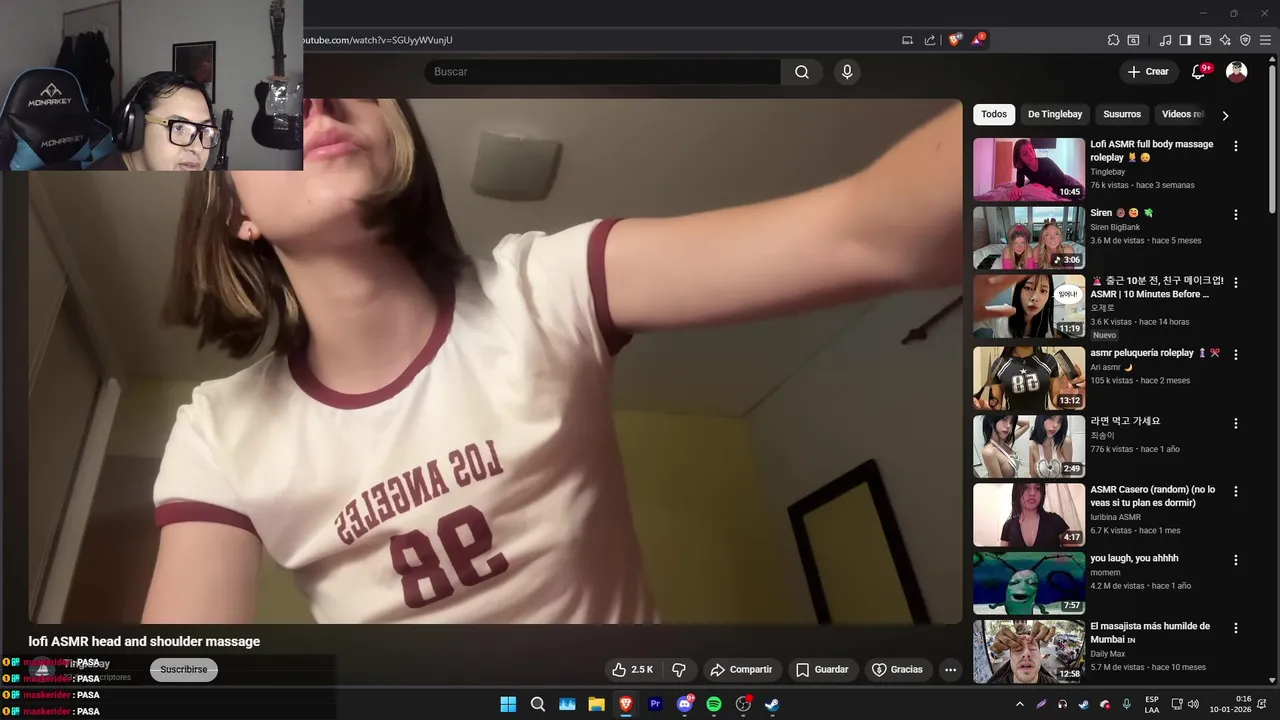The height and width of the screenshot is (720, 1280).
Task: Open Steam from taskbar
Action: pos(772,704)
